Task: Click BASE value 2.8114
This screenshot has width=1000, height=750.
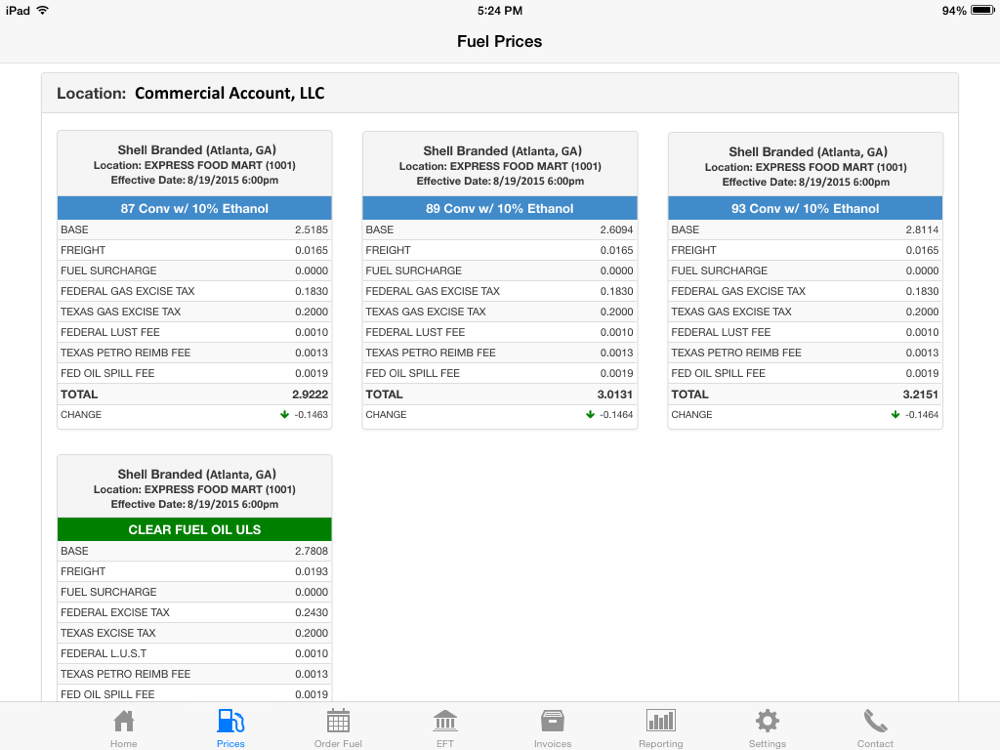Action: [922, 230]
